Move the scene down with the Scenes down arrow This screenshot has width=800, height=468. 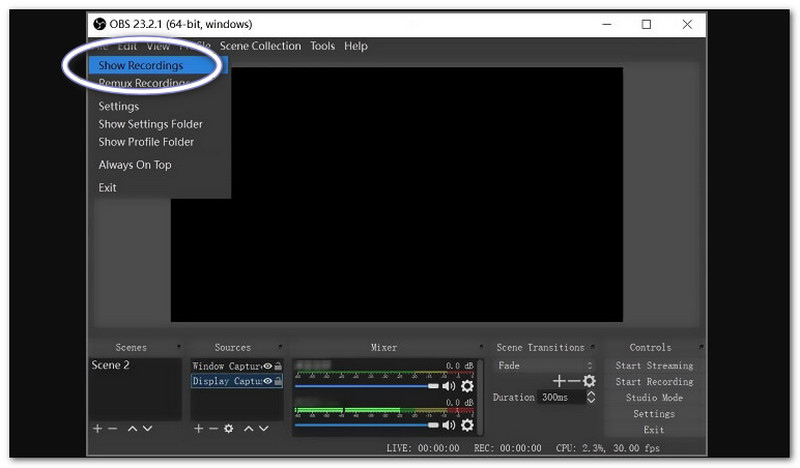tap(147, 429)
